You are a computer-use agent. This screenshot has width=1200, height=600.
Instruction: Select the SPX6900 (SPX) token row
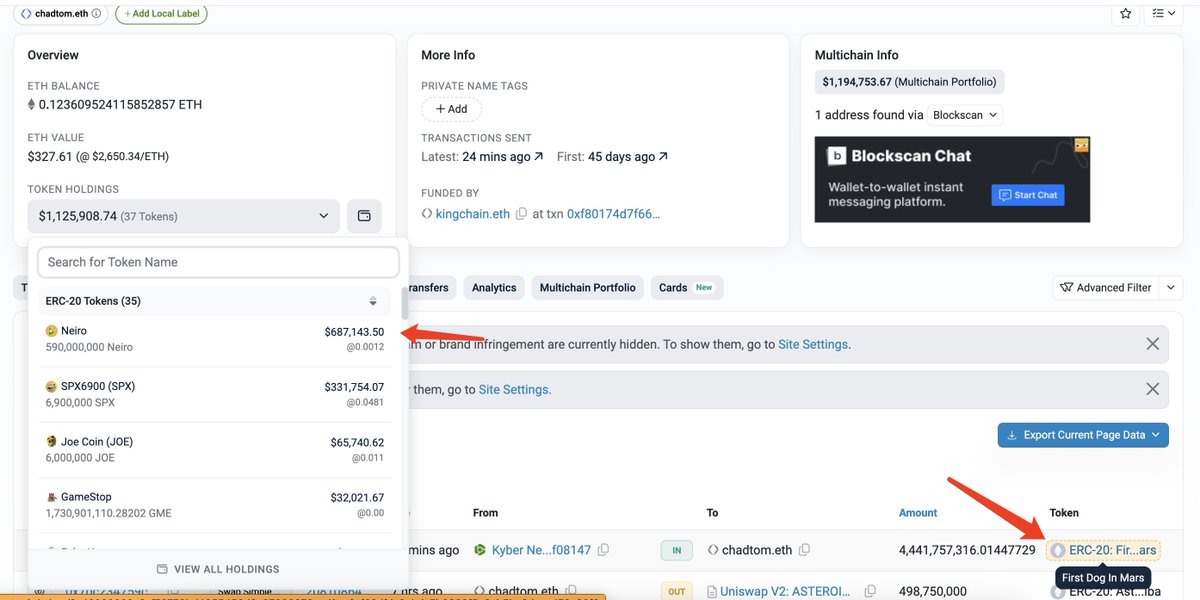(x=214, y=394)
